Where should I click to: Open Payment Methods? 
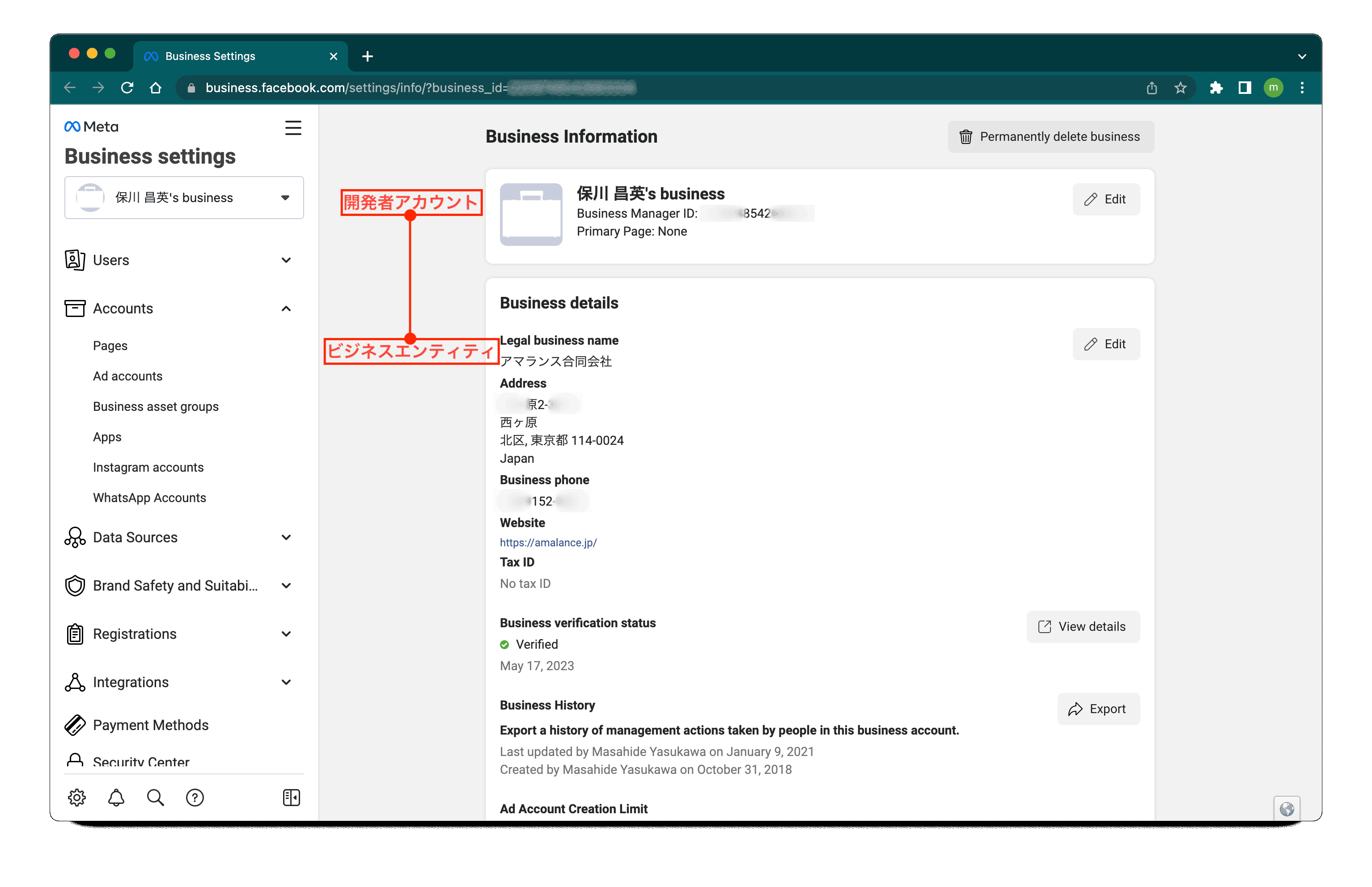click(150, 725)
